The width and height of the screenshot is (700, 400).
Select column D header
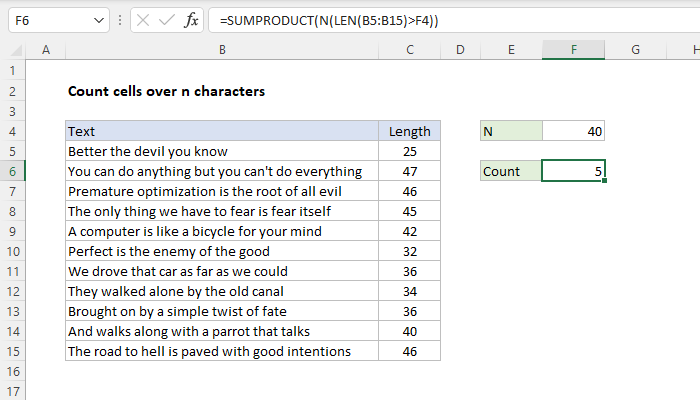(x=460, y=50)
